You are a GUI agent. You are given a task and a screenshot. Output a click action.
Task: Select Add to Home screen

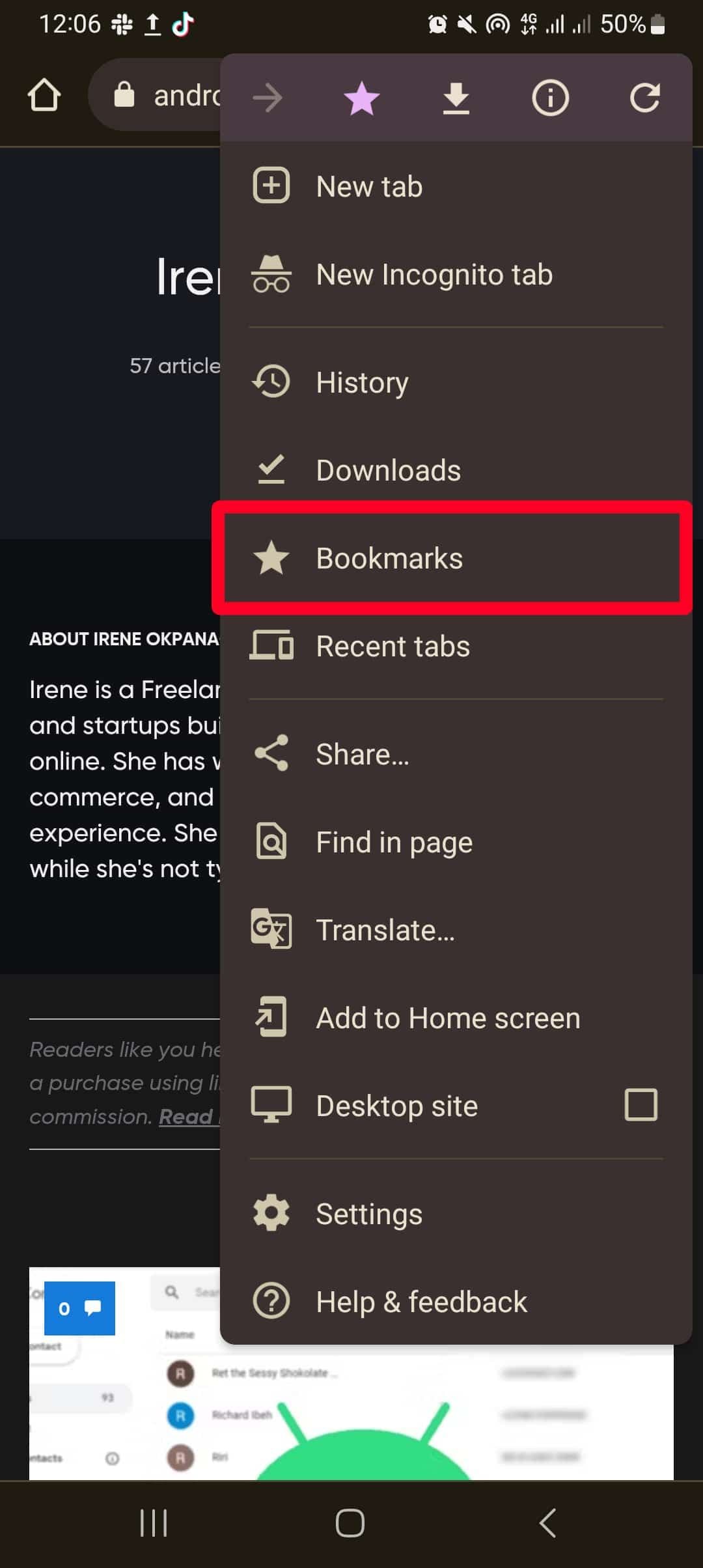coord(456,1018)
